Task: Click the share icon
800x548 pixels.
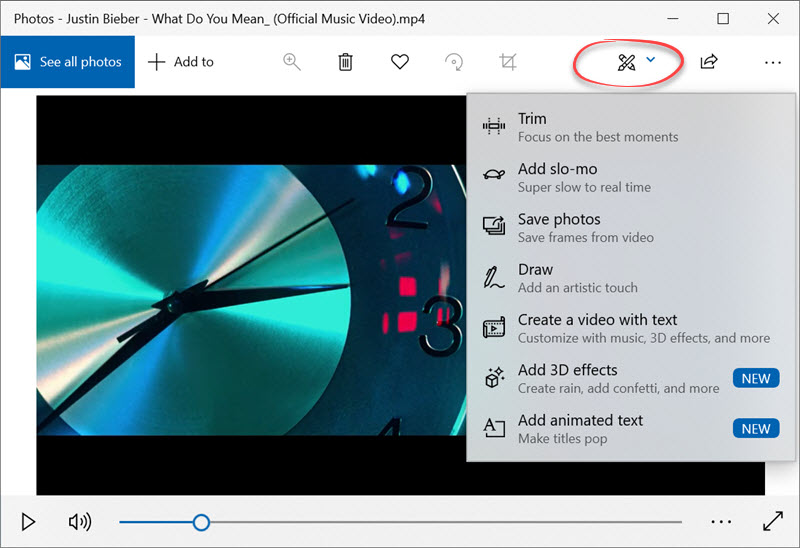Action: point(709,62)
